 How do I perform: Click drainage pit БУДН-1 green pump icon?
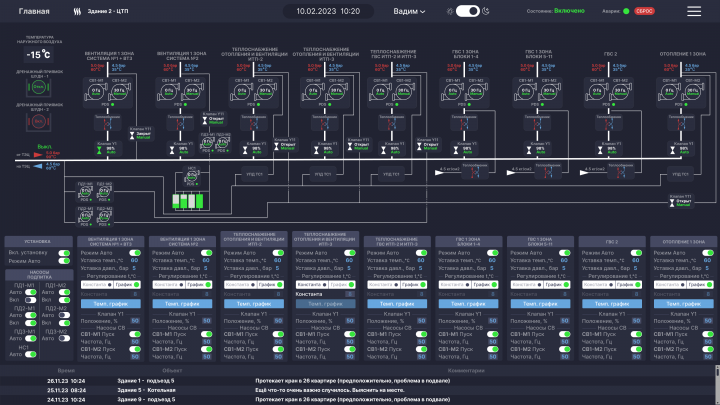tap(39, 86)
